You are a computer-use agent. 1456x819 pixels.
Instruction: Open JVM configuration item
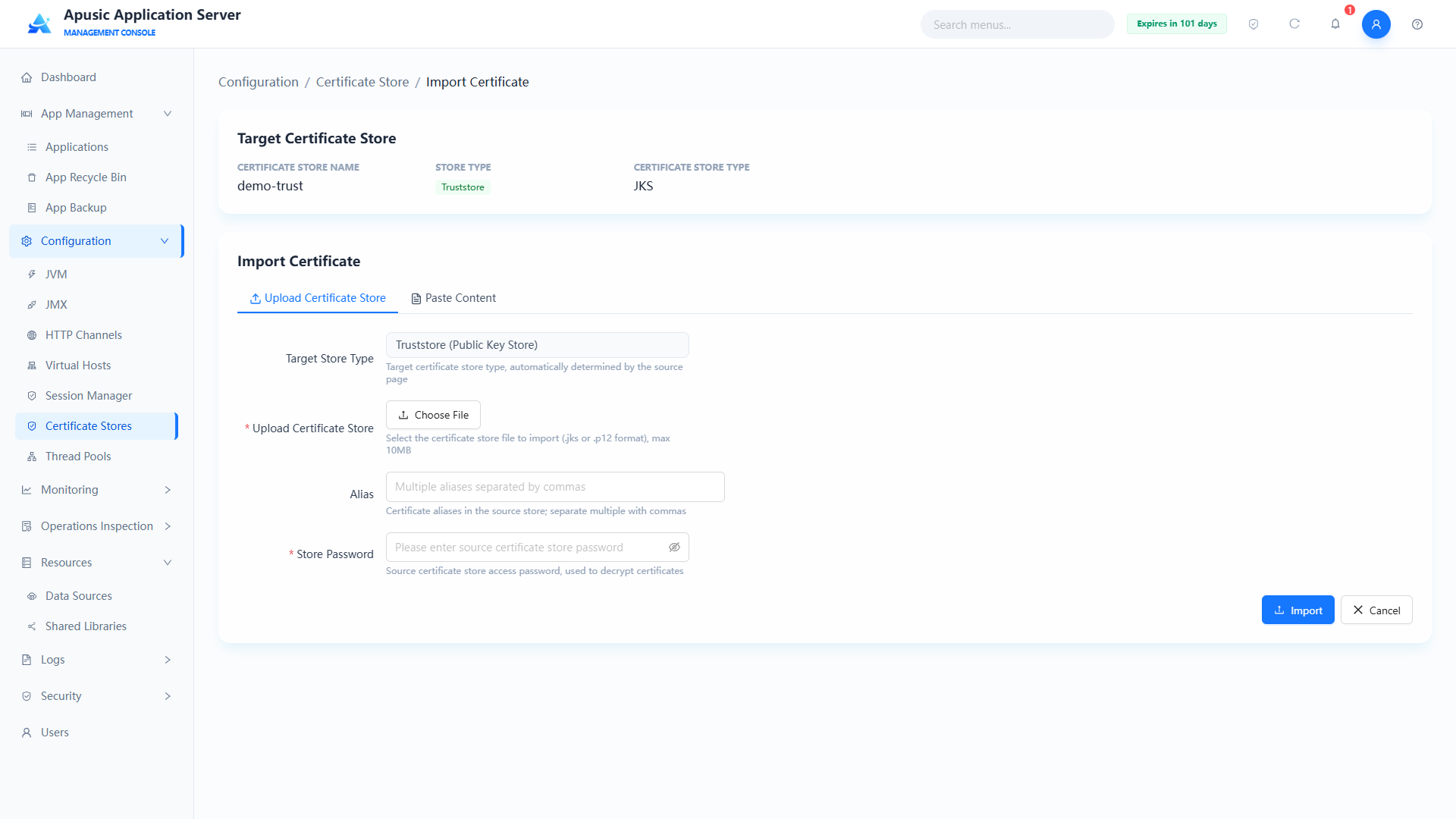coord(97,275)
